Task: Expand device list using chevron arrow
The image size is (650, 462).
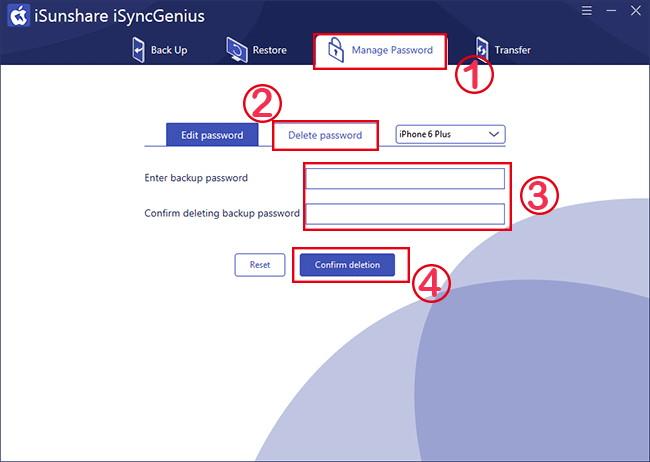Action: pyautogui.click(x=493, y=134)
